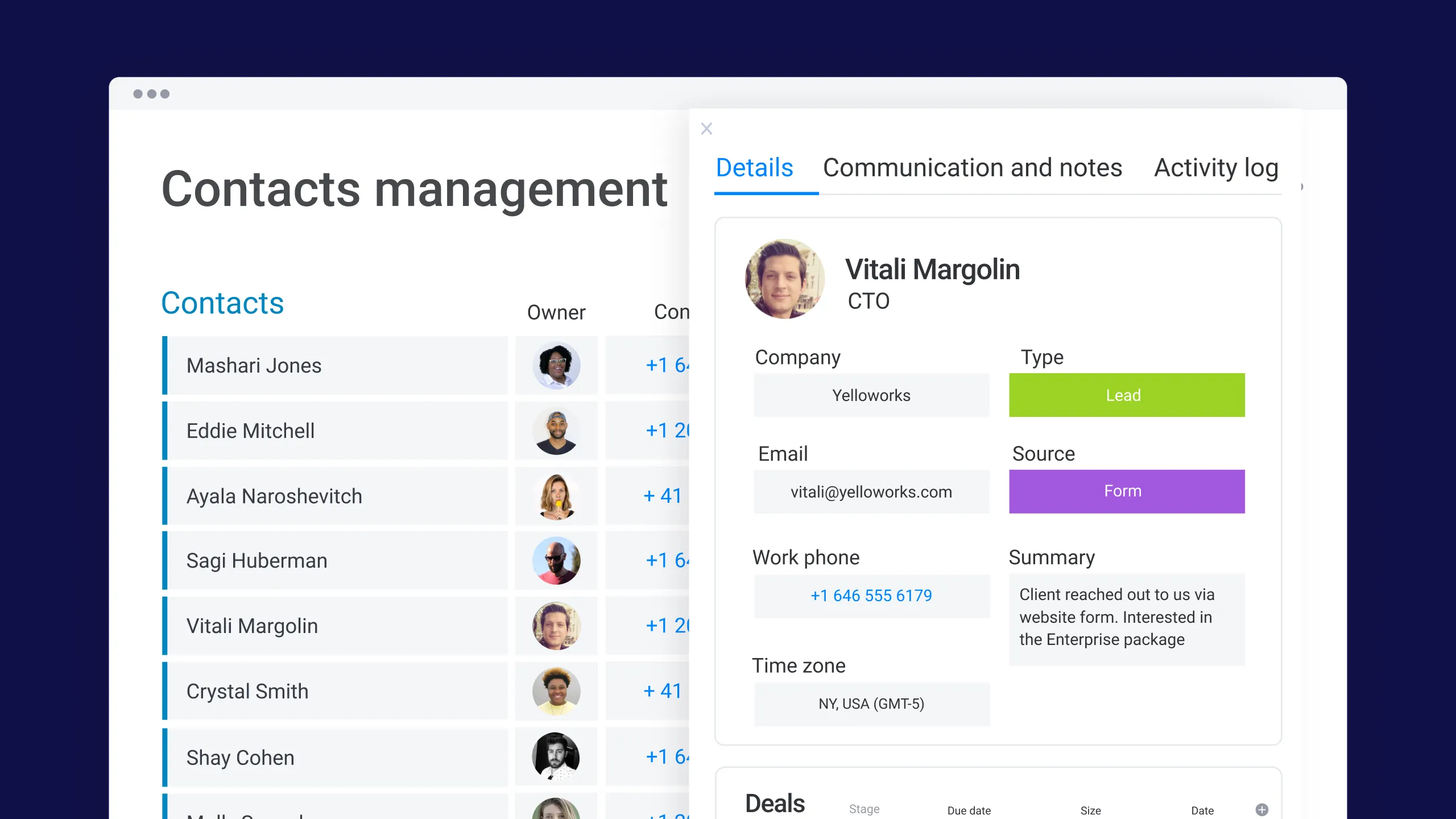Image resolution: width=1456 pixels, height=819 pixels.
Task: Click Mashari Jones owner avatar
Action: (x=556, y=365)
